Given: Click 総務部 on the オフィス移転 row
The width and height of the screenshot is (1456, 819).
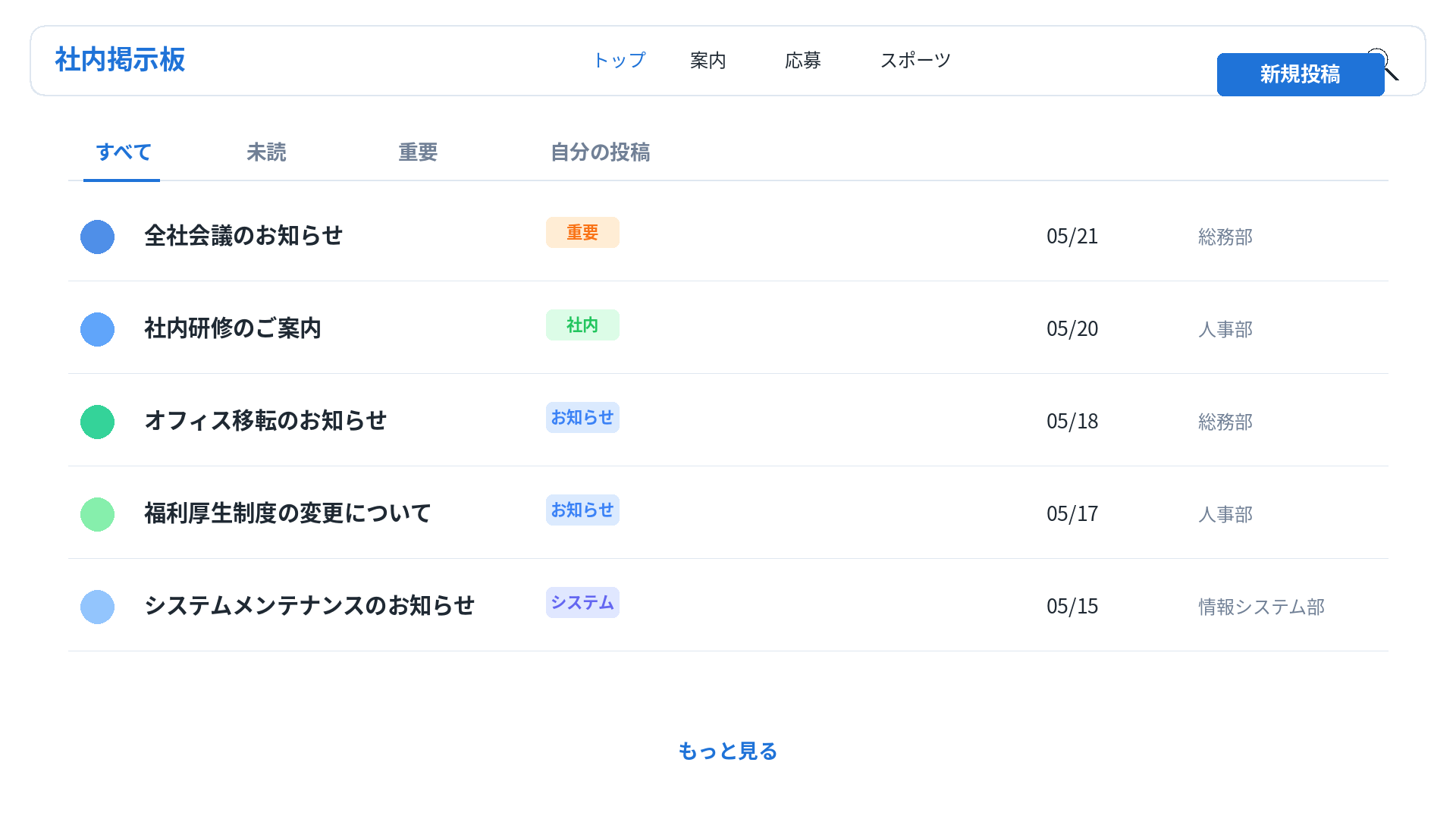Looking at the screenshot, I should (x=1225, y=422).
